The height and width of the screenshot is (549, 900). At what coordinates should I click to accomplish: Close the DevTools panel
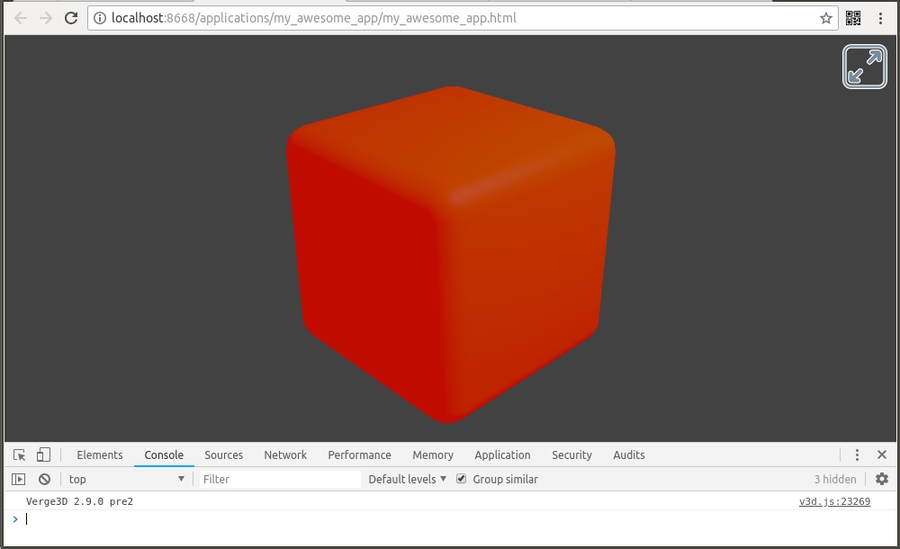[881, 455]
